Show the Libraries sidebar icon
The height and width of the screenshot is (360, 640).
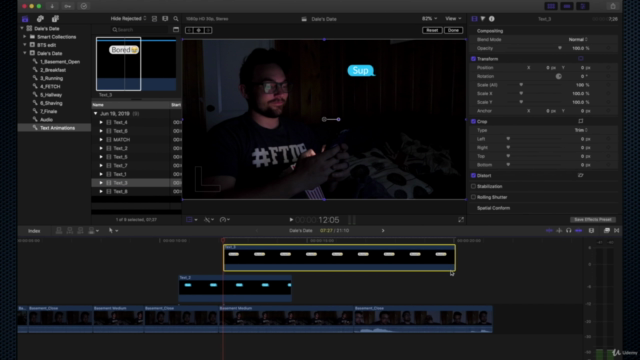click(x=25, y=19)
